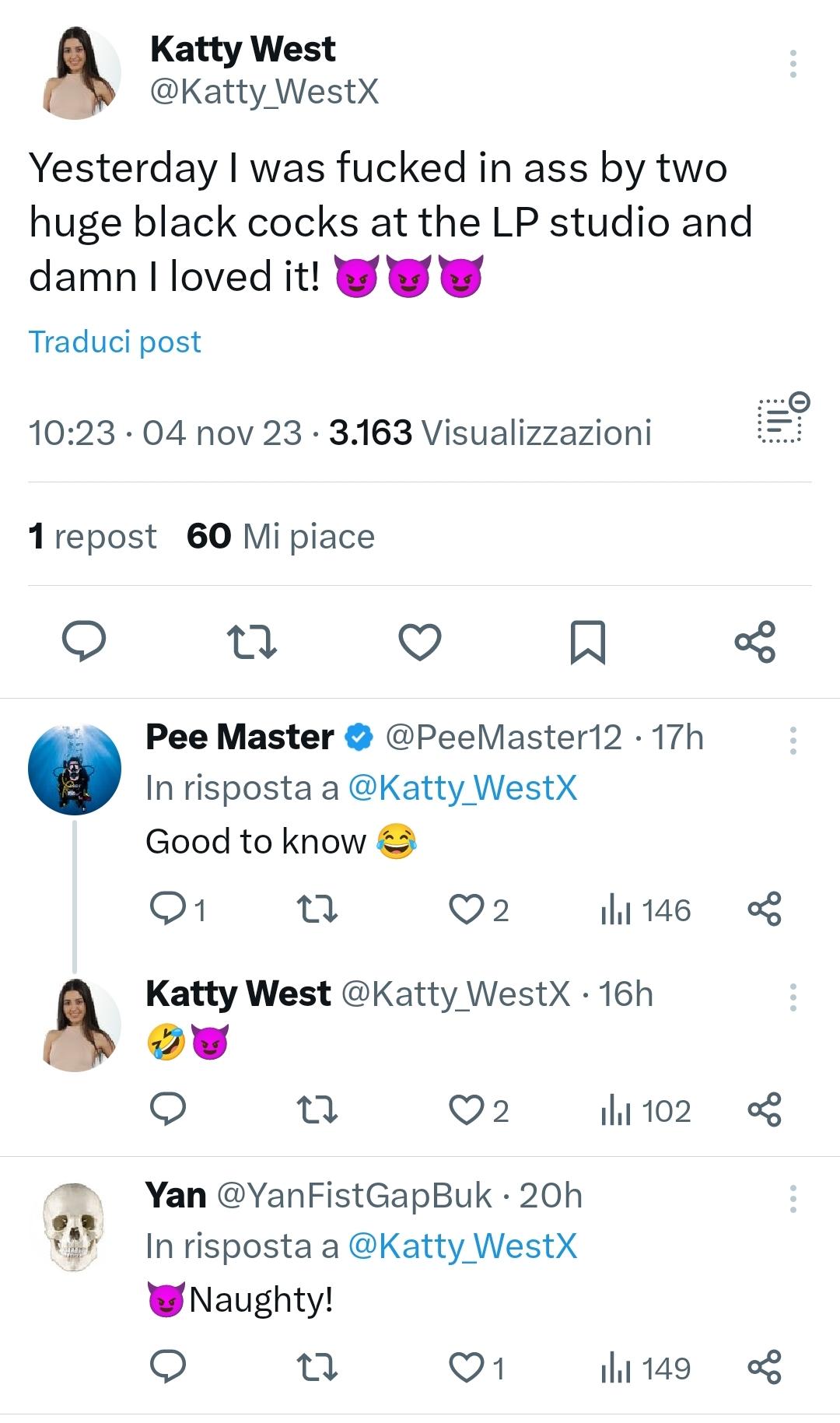Open more options for main post
Screen dimensions: 840x1423
tap(793, 64)
